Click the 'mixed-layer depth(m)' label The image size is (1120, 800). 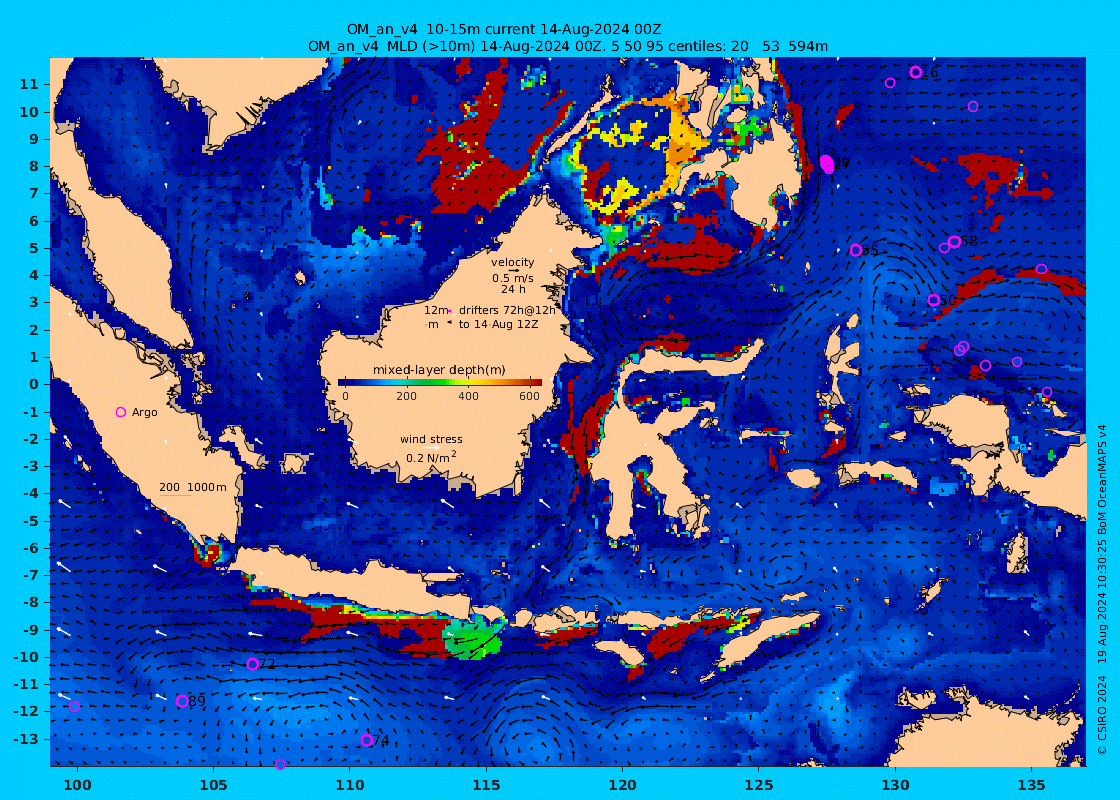(x=439, y=370)
